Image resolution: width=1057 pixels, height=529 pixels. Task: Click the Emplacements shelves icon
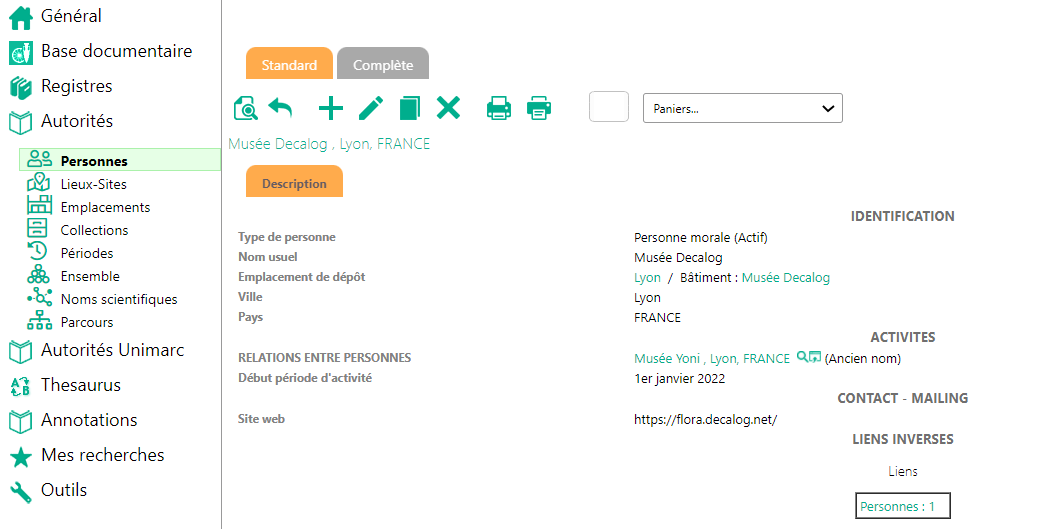click(x=39, y=205)
